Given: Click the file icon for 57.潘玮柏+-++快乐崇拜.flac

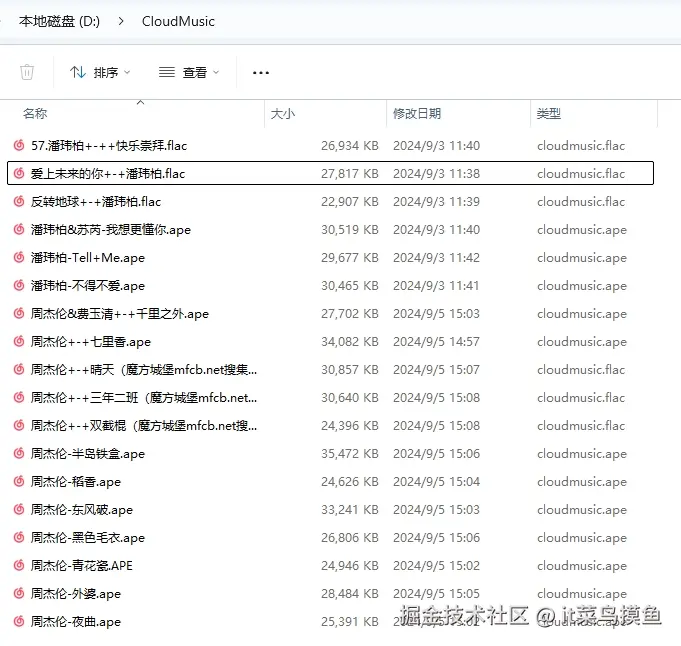Looking at the screenshot, I should click(x=19, y=145).
